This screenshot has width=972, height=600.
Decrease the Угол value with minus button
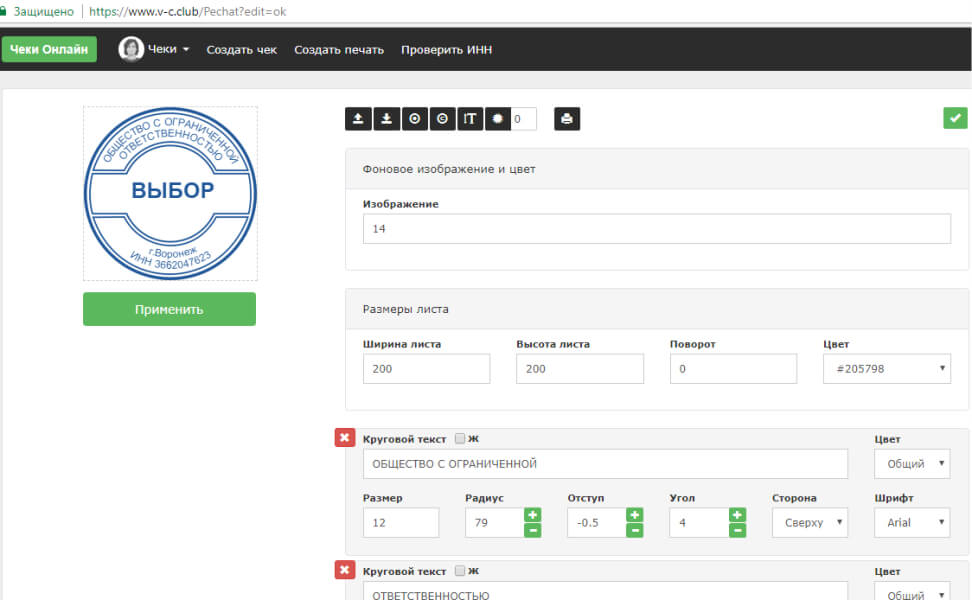[x=737, y=530]
